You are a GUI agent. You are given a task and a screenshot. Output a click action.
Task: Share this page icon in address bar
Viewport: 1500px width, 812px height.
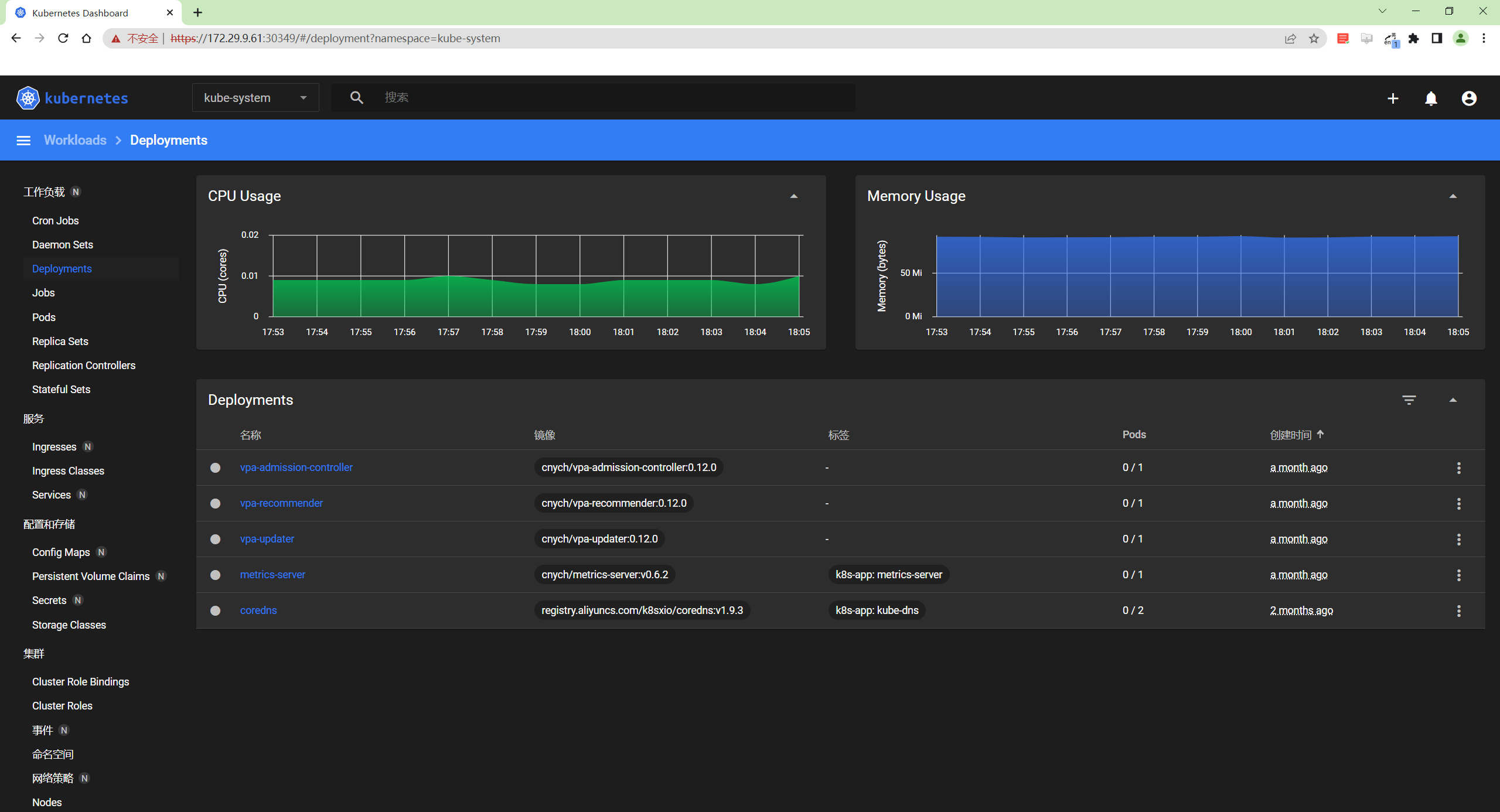(x=1290, y=38)
